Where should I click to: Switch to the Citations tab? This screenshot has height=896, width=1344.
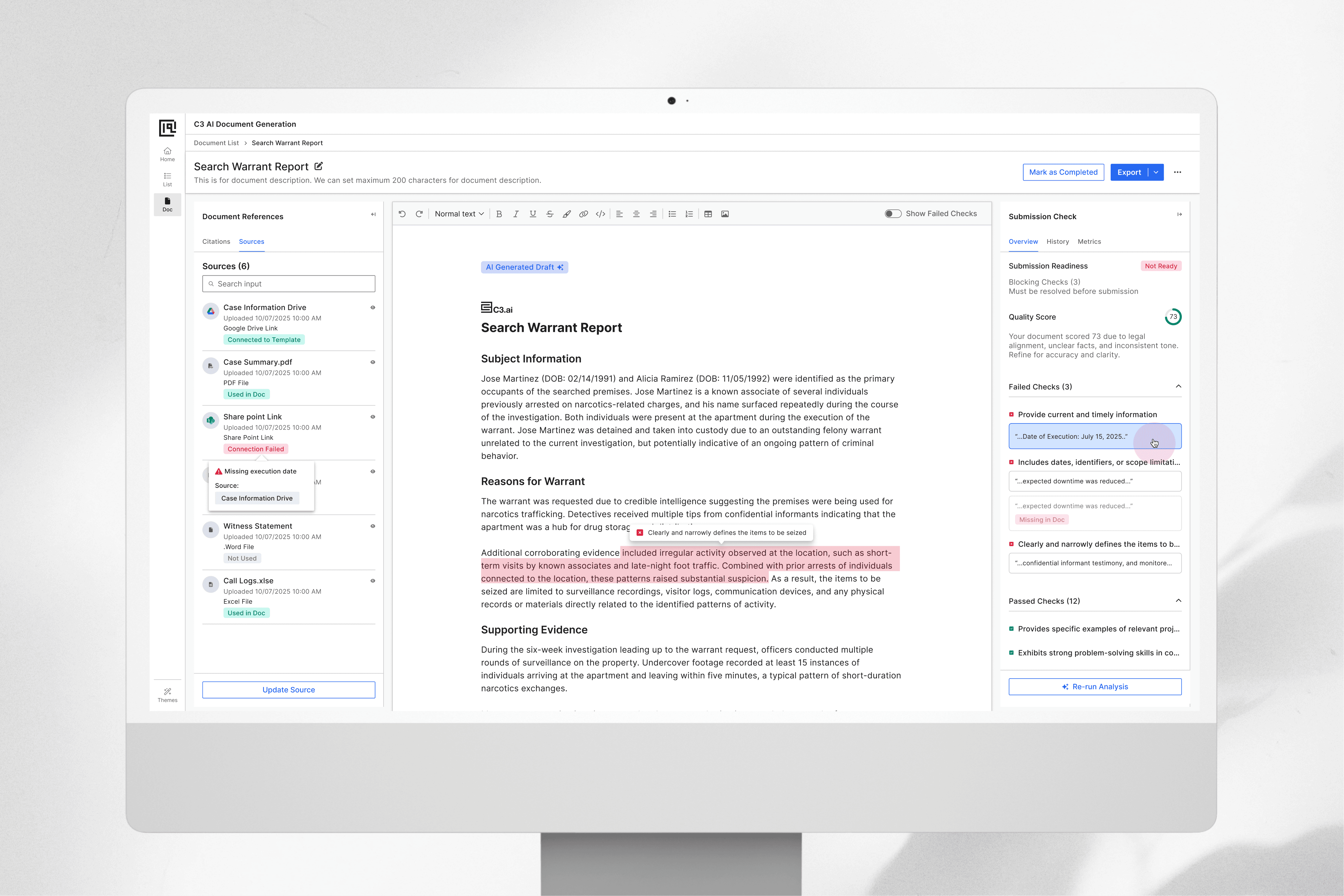click(x=216, y=242)
